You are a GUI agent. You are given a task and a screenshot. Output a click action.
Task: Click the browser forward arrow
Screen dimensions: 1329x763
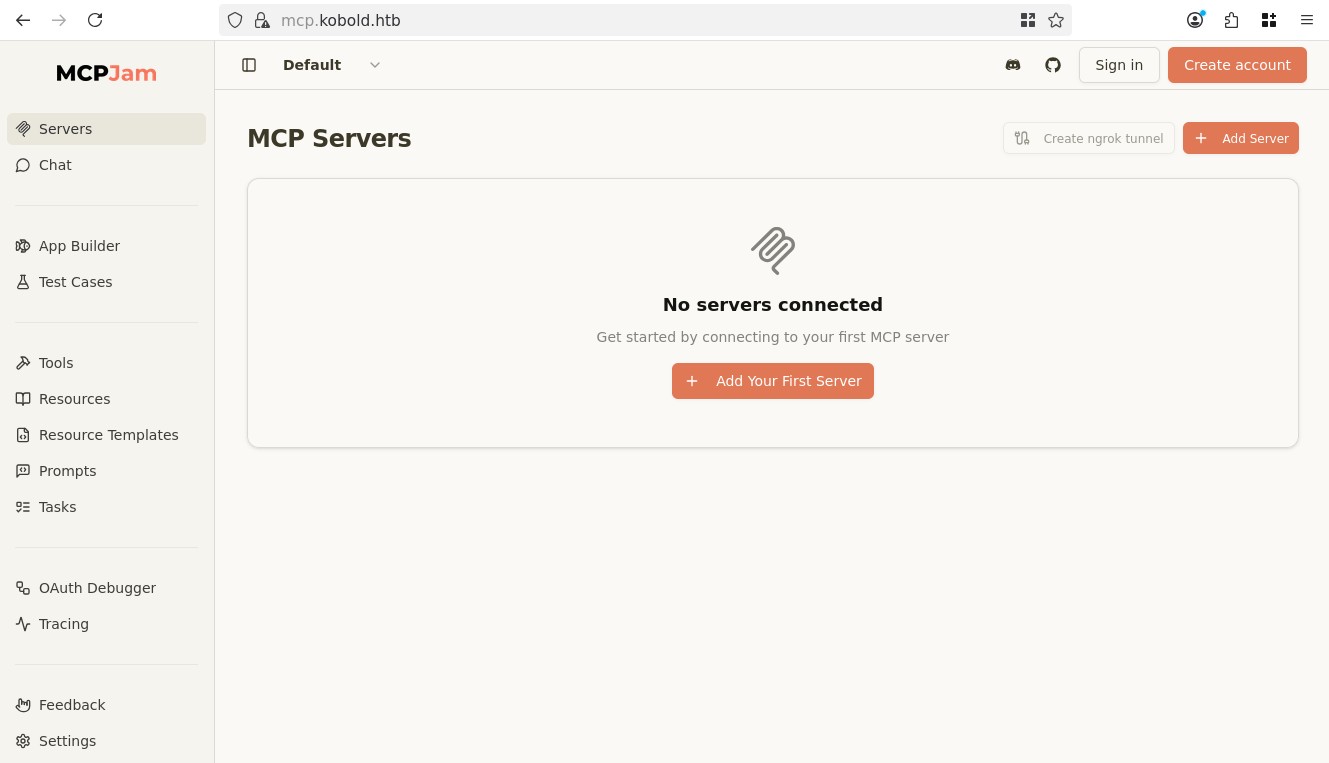click(59, 20)
